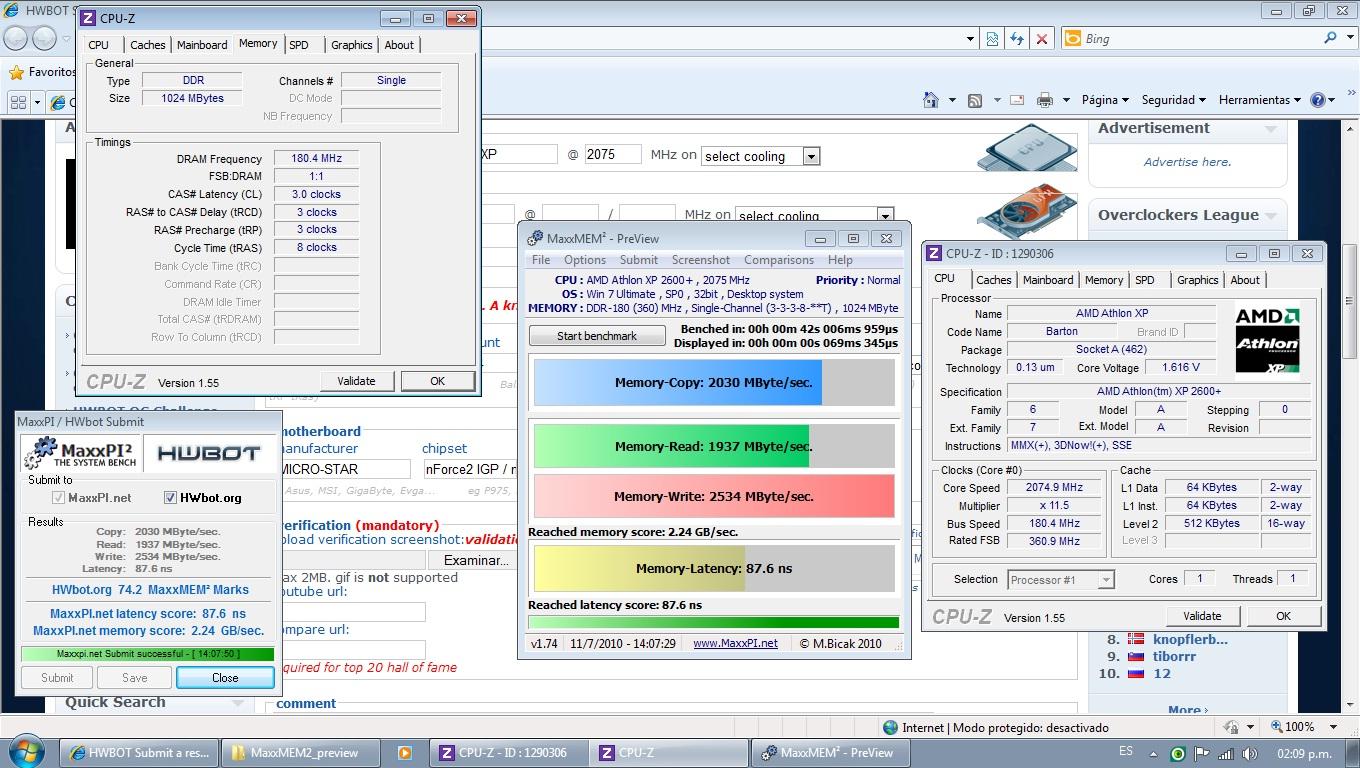Open Mainboard tab in CPU-Z ID 1290306
1360x768 pixels.
1048,280
